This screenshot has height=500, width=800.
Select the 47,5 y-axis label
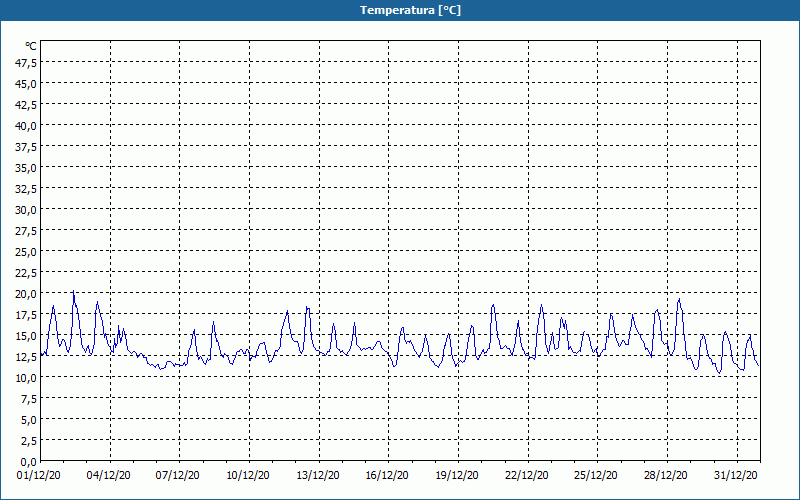pyautogui.click(x=27, y=62)
